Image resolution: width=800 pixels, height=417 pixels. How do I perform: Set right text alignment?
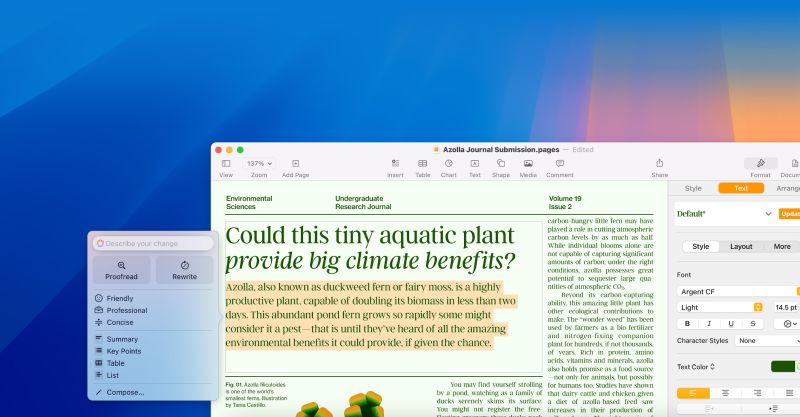(x=757, y=393)
